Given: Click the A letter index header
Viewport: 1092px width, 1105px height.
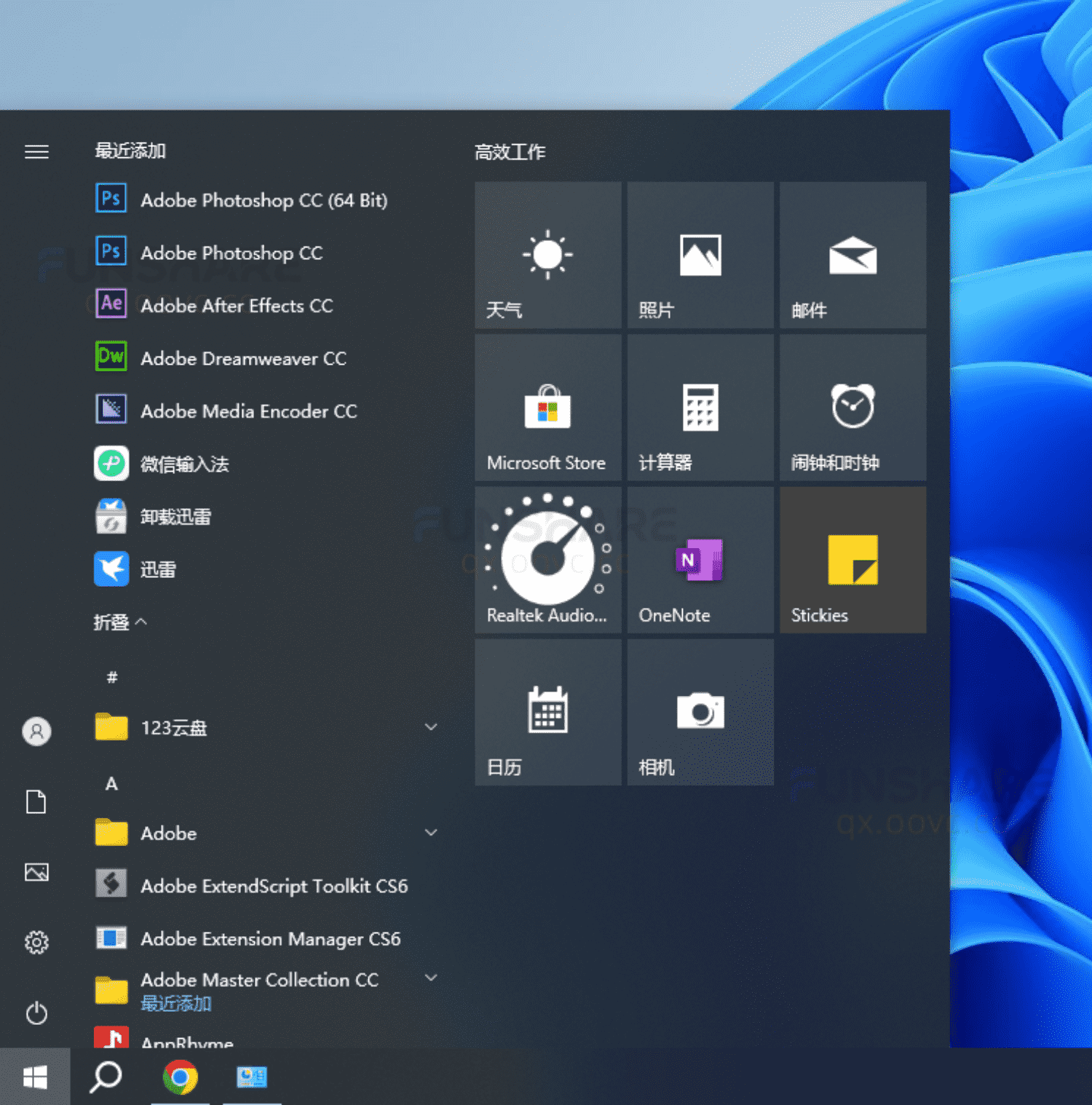Looking at the screenshot, I should pyautogui.click(x=111, y=783).
